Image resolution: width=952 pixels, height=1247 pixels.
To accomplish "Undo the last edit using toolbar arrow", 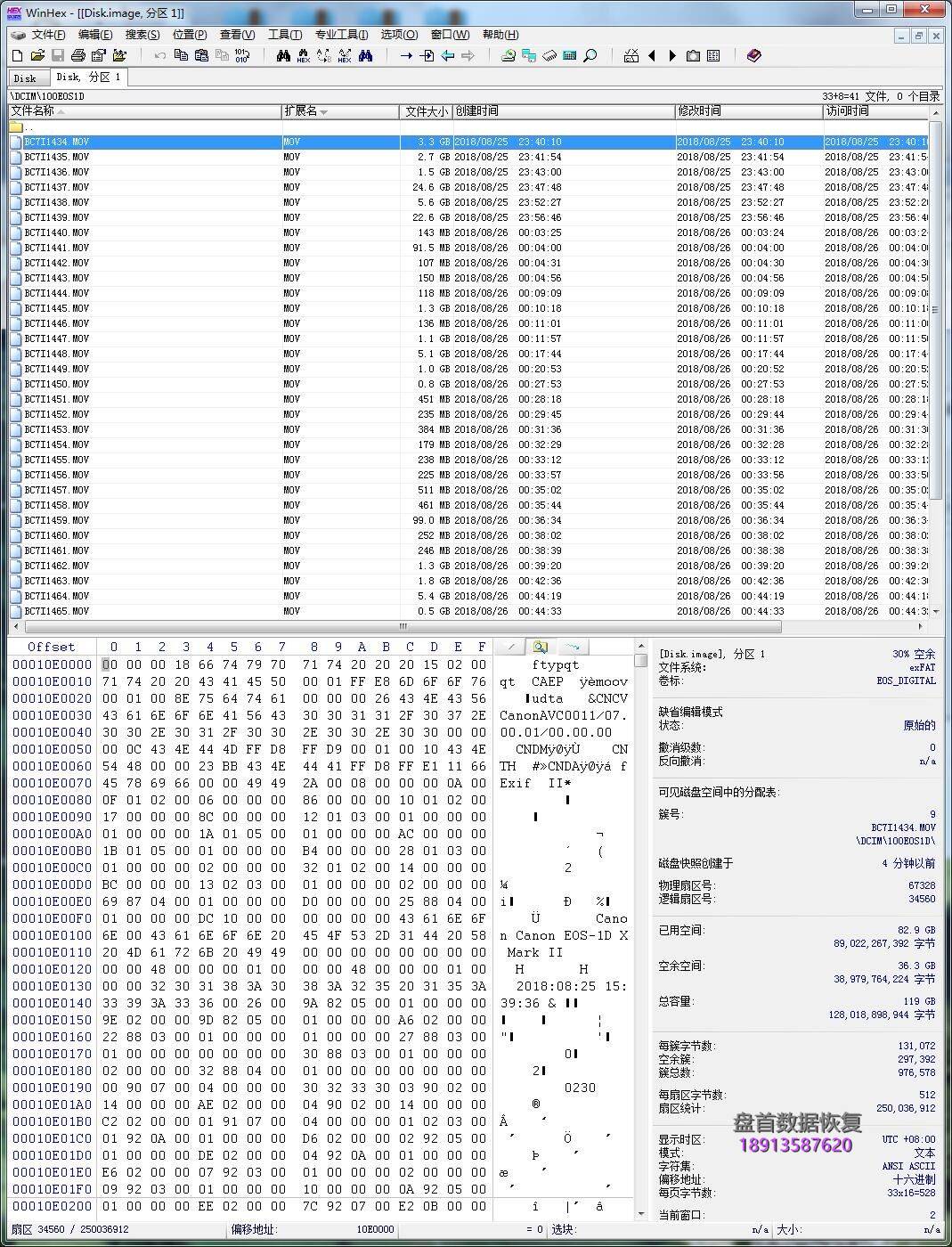I will click(160, 55).
